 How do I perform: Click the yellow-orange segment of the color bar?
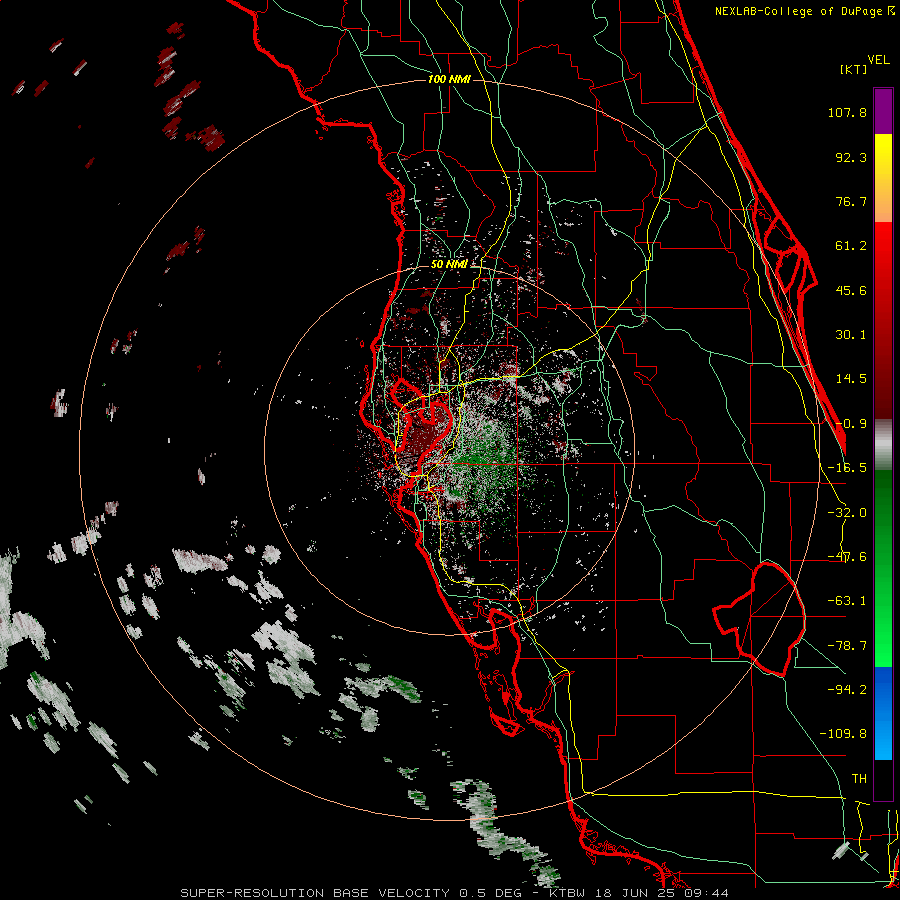[883, 178]
